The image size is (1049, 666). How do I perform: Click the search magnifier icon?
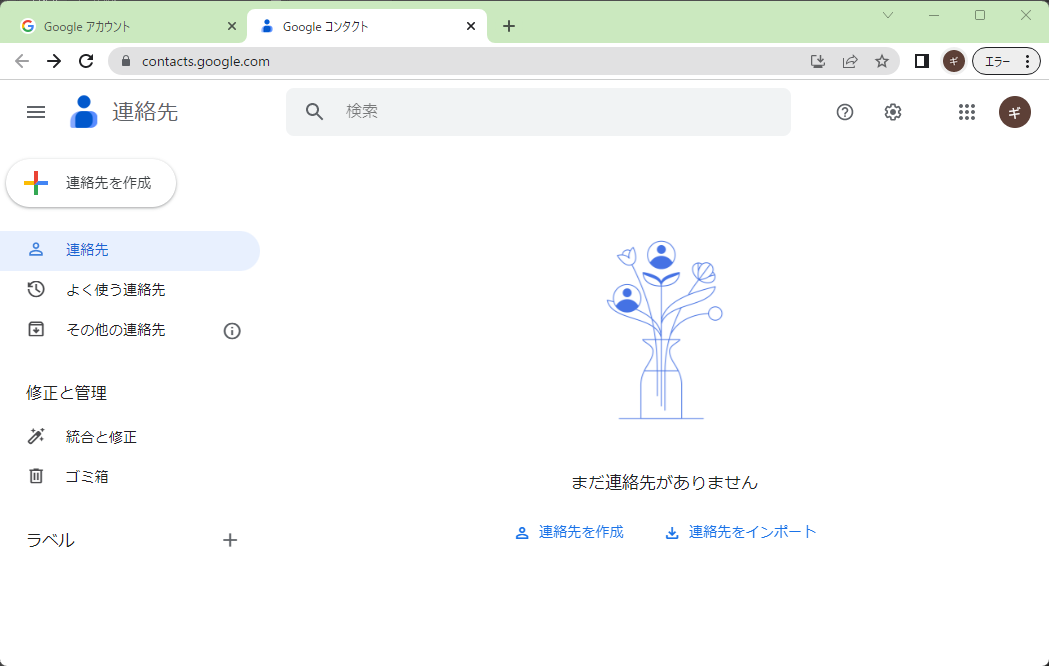pos(314,112)
